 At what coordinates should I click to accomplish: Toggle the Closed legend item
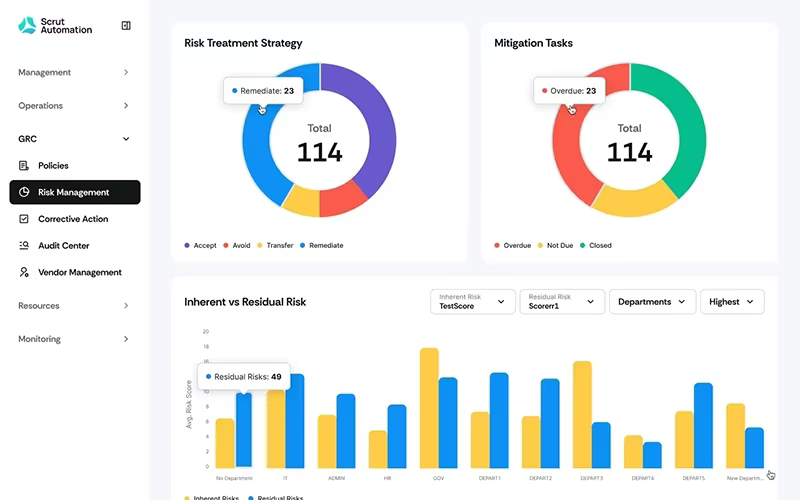point(595,245)
